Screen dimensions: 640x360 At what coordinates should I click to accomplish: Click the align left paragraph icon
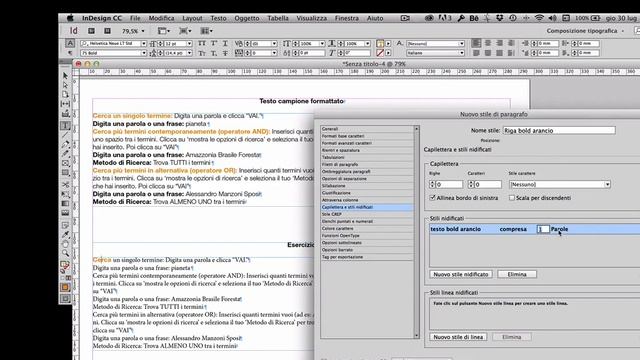[476, 43]
